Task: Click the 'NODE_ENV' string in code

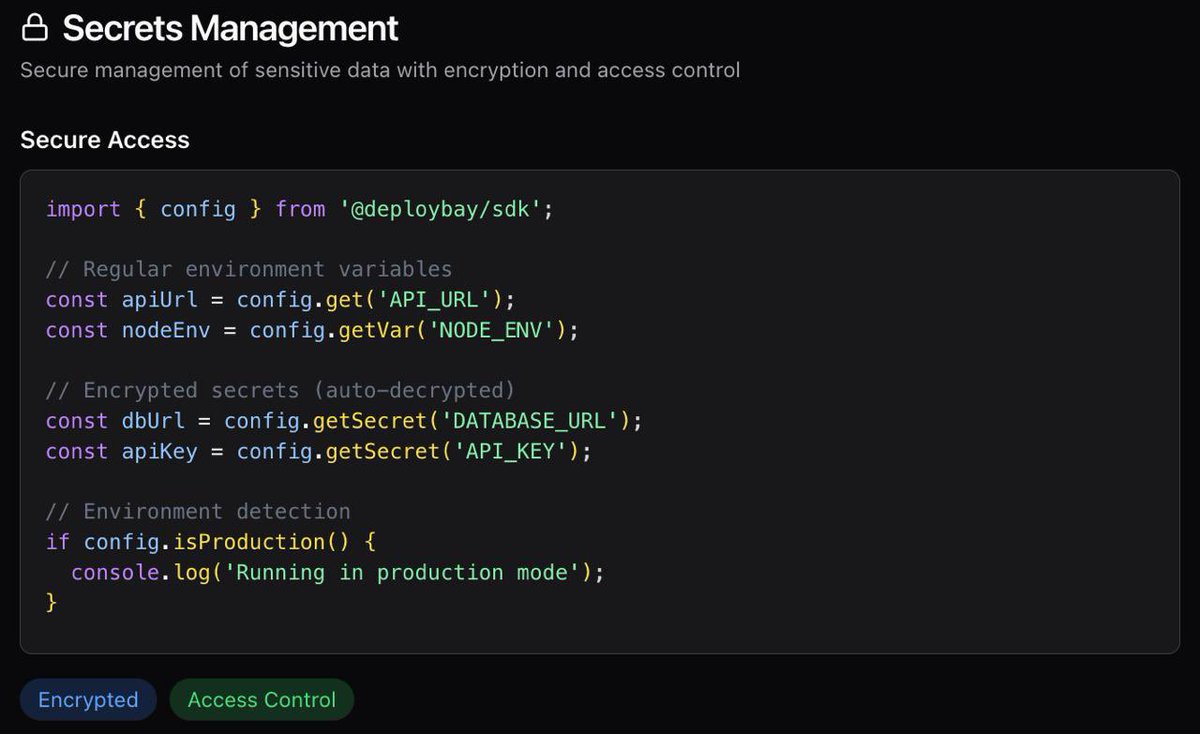Action: coord(491,330)
